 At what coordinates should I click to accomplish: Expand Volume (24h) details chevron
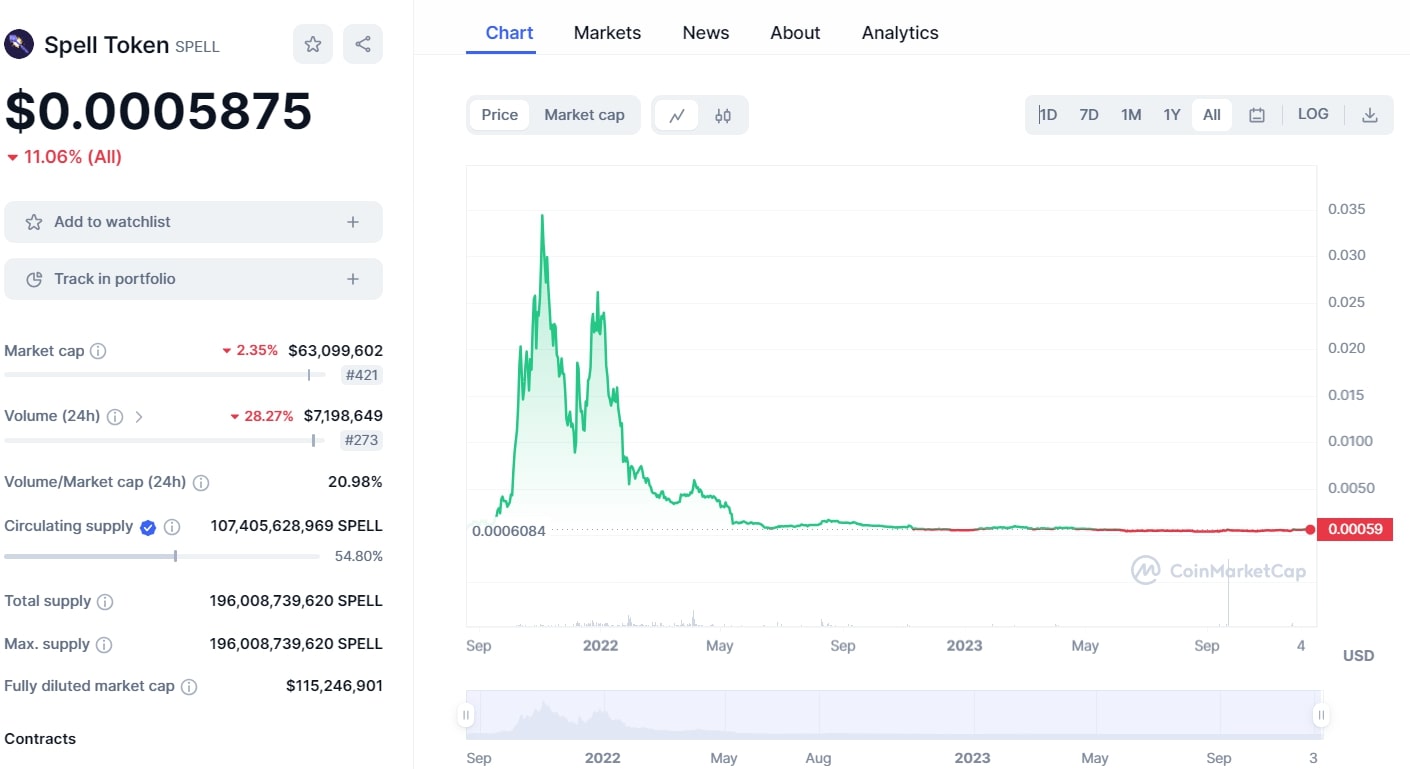pos(139,416)
